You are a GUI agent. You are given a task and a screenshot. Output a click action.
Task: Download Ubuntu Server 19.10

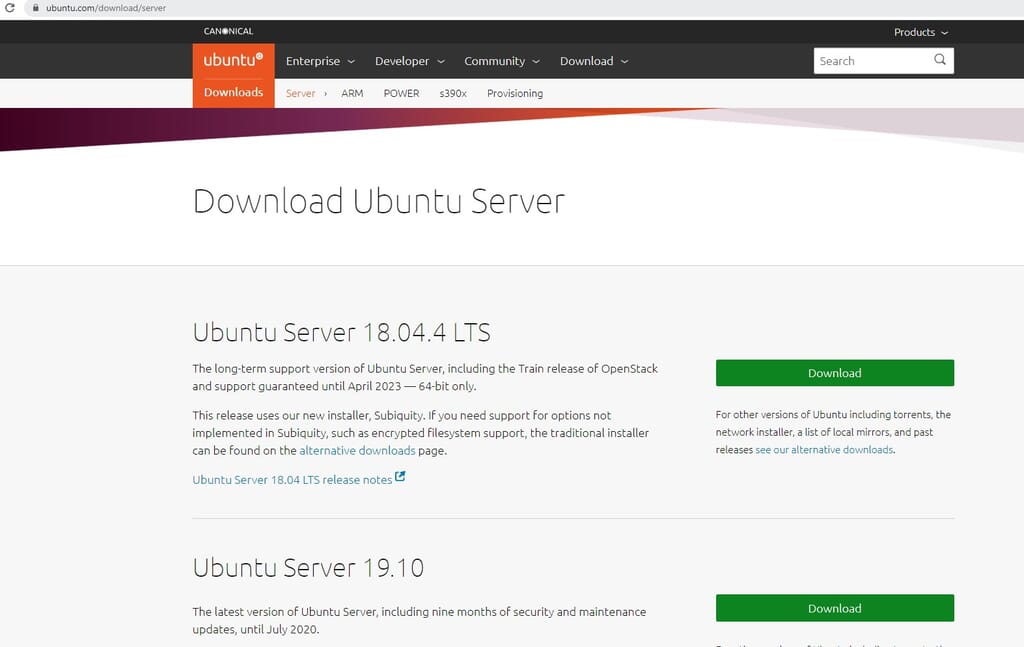(x=835, y=608)
